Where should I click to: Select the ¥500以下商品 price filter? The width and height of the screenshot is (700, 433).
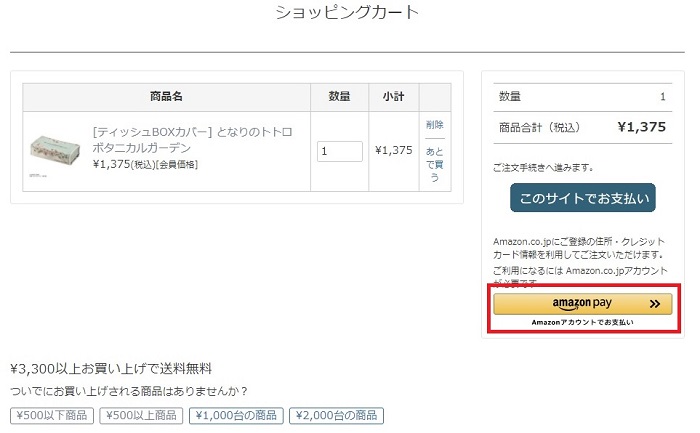click(51, 415)
